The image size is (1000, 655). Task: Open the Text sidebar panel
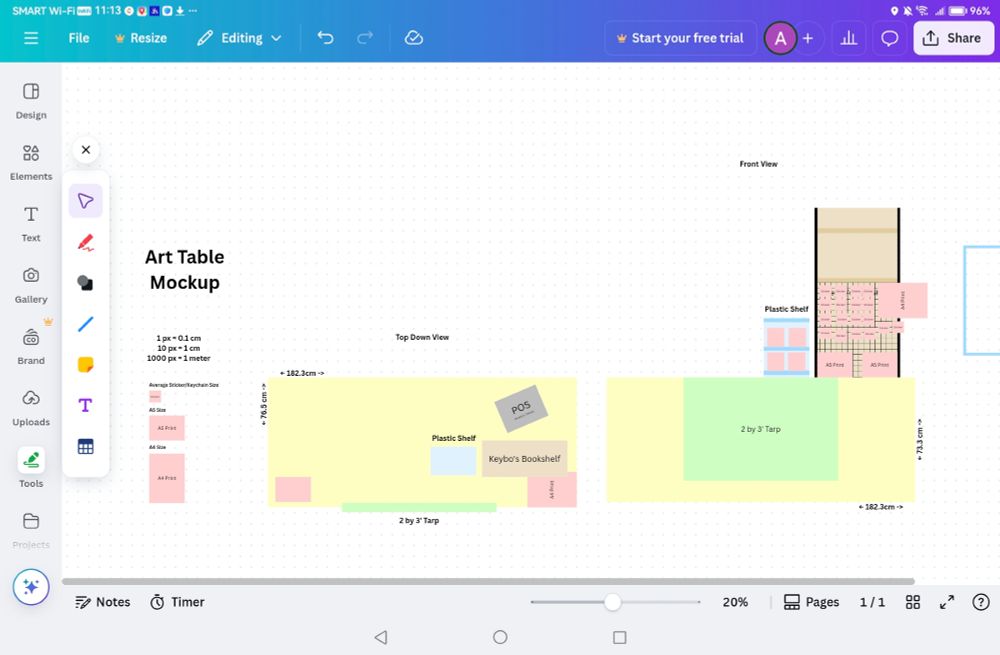[31, 224]
